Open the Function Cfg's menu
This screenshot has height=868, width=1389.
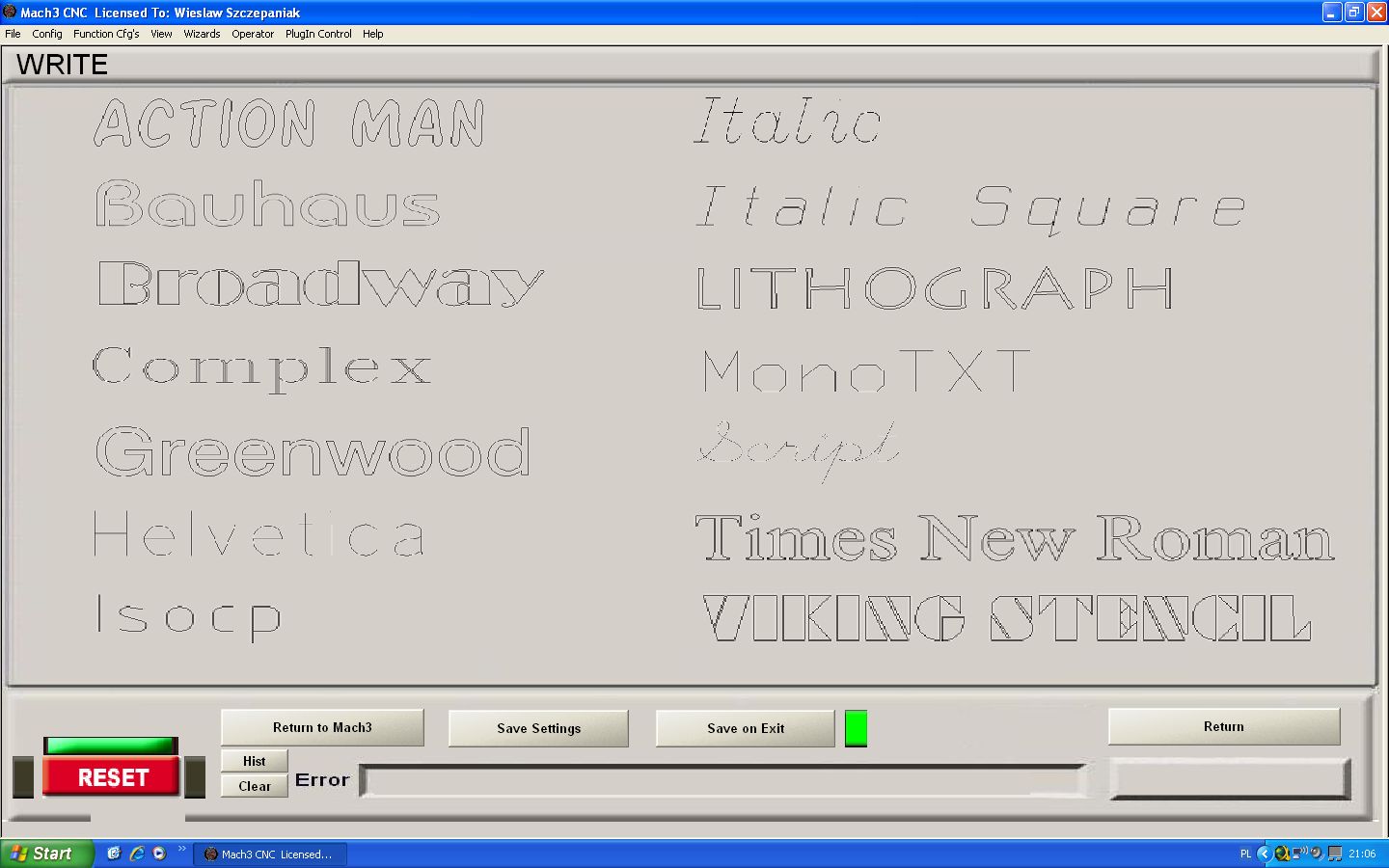106,34
